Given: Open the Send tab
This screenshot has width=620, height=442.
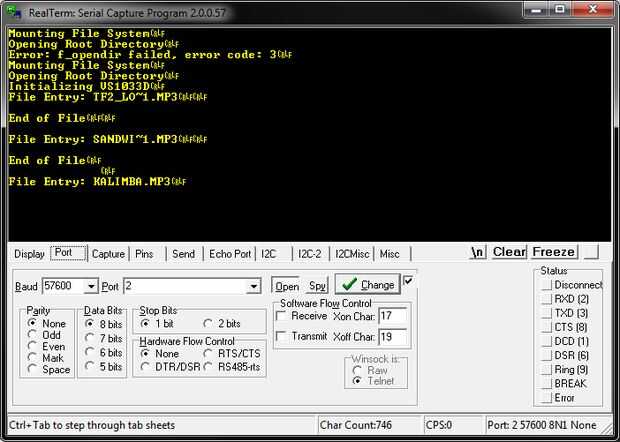Looking at the screenshot, I should [183, 254].
